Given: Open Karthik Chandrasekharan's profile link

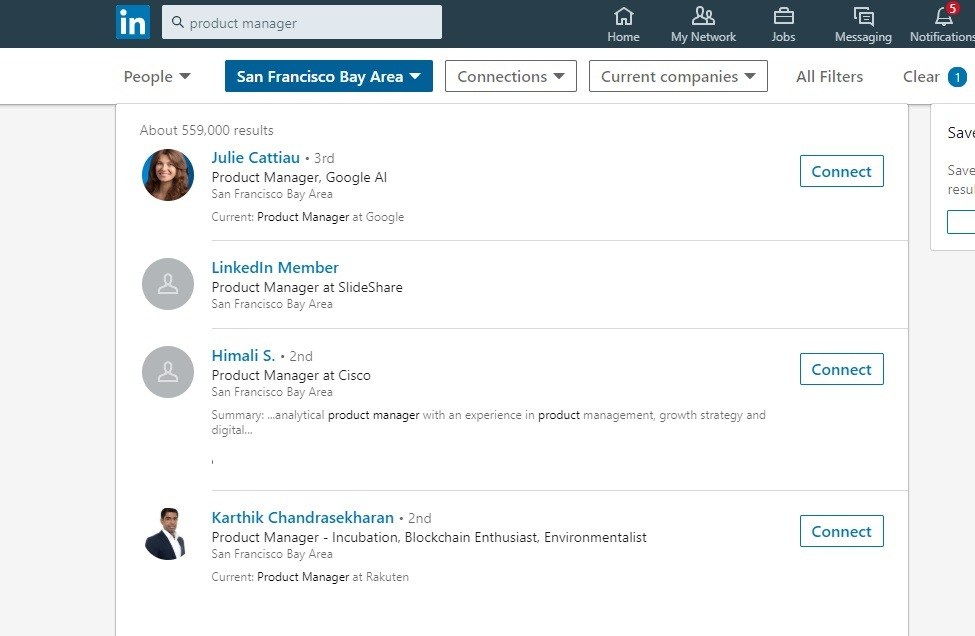Looking at the screenshot, I should pos(303,517).
